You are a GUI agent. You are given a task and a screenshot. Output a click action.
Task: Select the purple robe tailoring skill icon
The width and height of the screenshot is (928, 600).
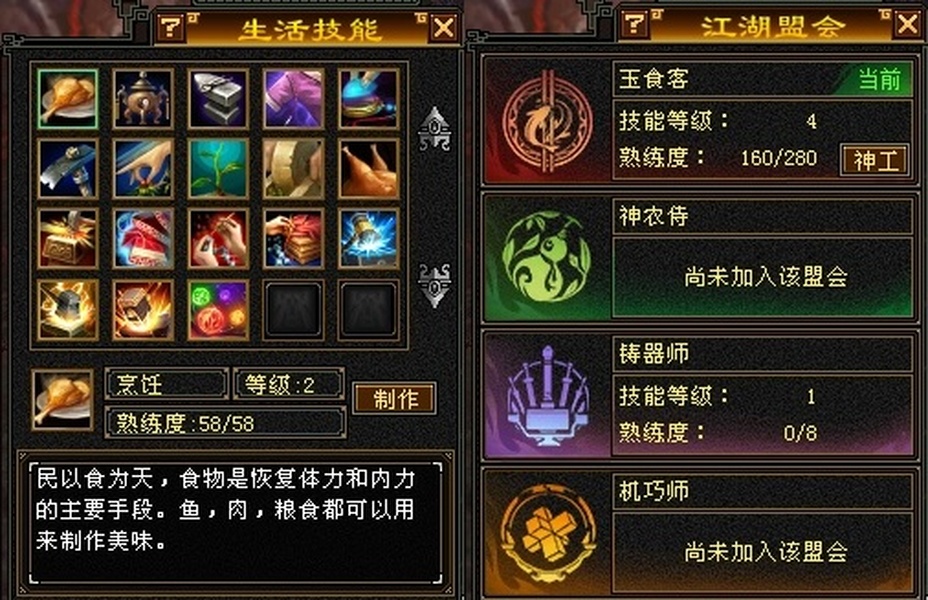pyautogui.click(x=294, y=99)
